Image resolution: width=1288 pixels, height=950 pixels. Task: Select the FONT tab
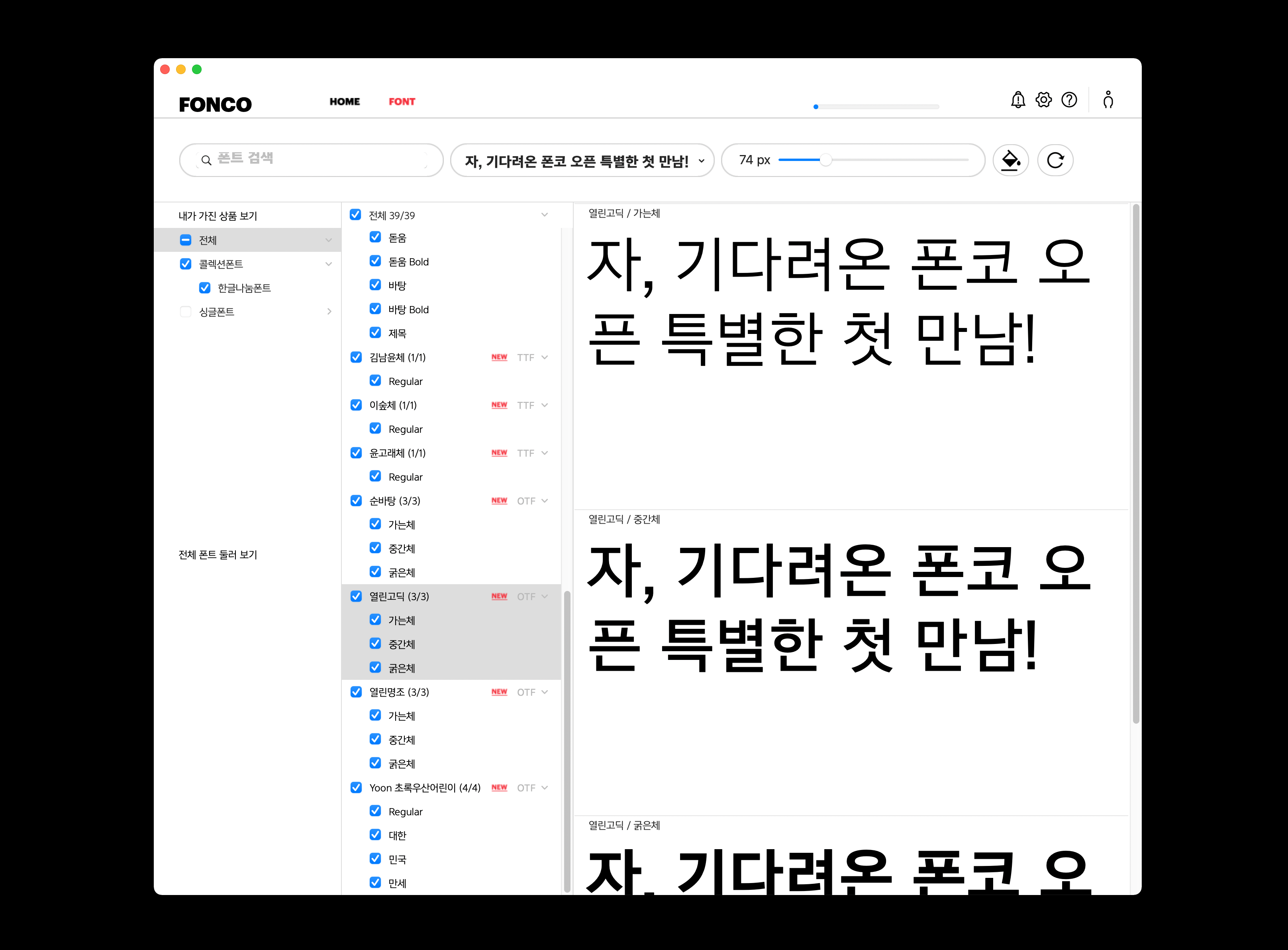(x=401, y=102)
